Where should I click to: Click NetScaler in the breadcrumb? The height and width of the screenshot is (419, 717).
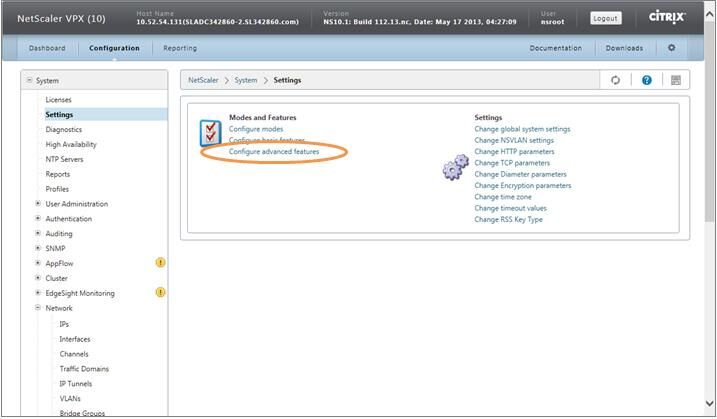click(x=203, y=80)
